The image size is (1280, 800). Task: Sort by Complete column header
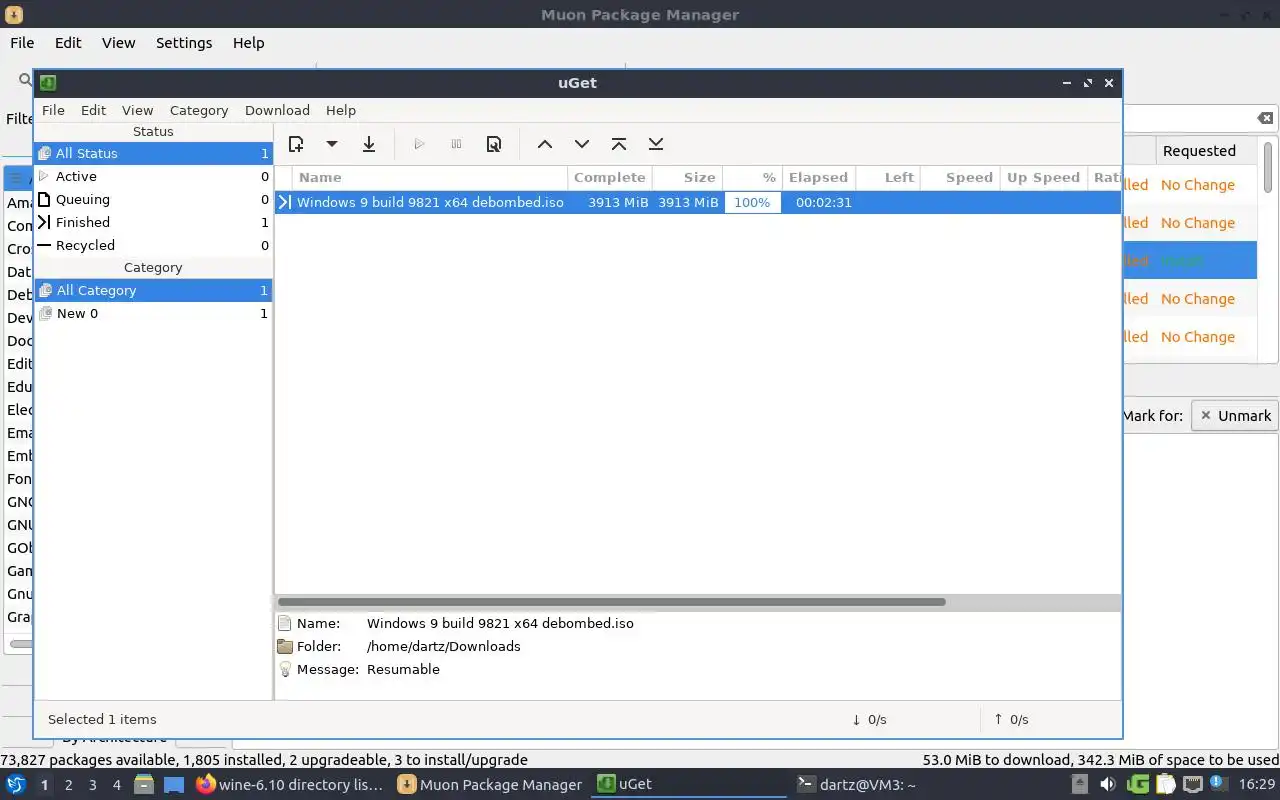[x=610, y=177]
